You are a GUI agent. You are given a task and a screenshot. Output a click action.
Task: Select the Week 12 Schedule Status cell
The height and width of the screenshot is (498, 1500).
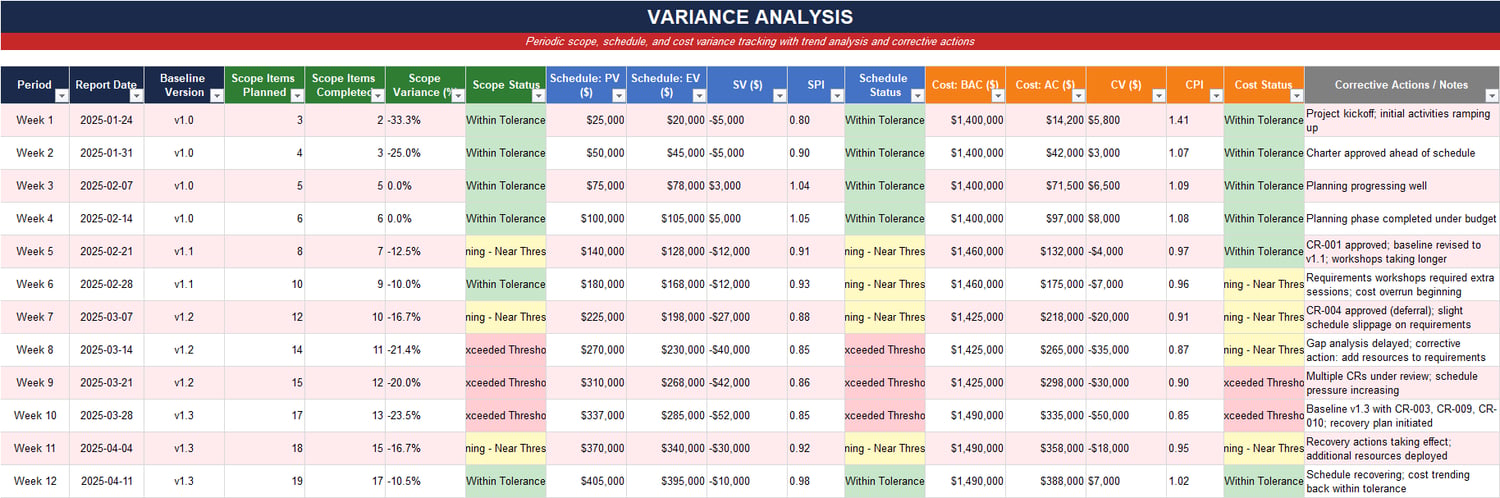click(885, 481)
